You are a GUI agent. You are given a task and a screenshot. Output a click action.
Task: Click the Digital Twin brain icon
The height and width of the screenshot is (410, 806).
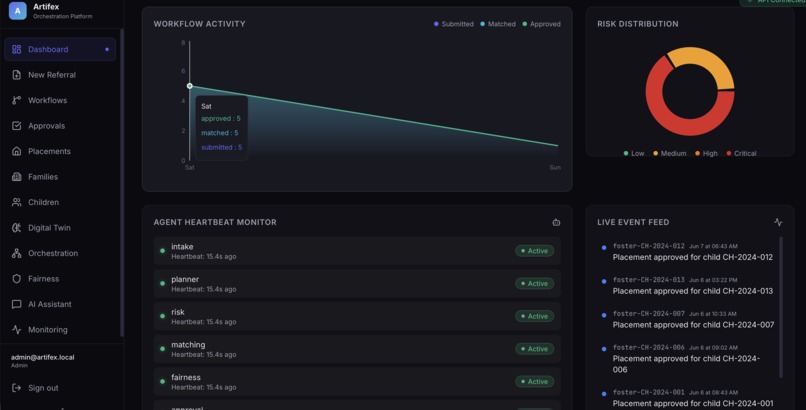[16, 228]
